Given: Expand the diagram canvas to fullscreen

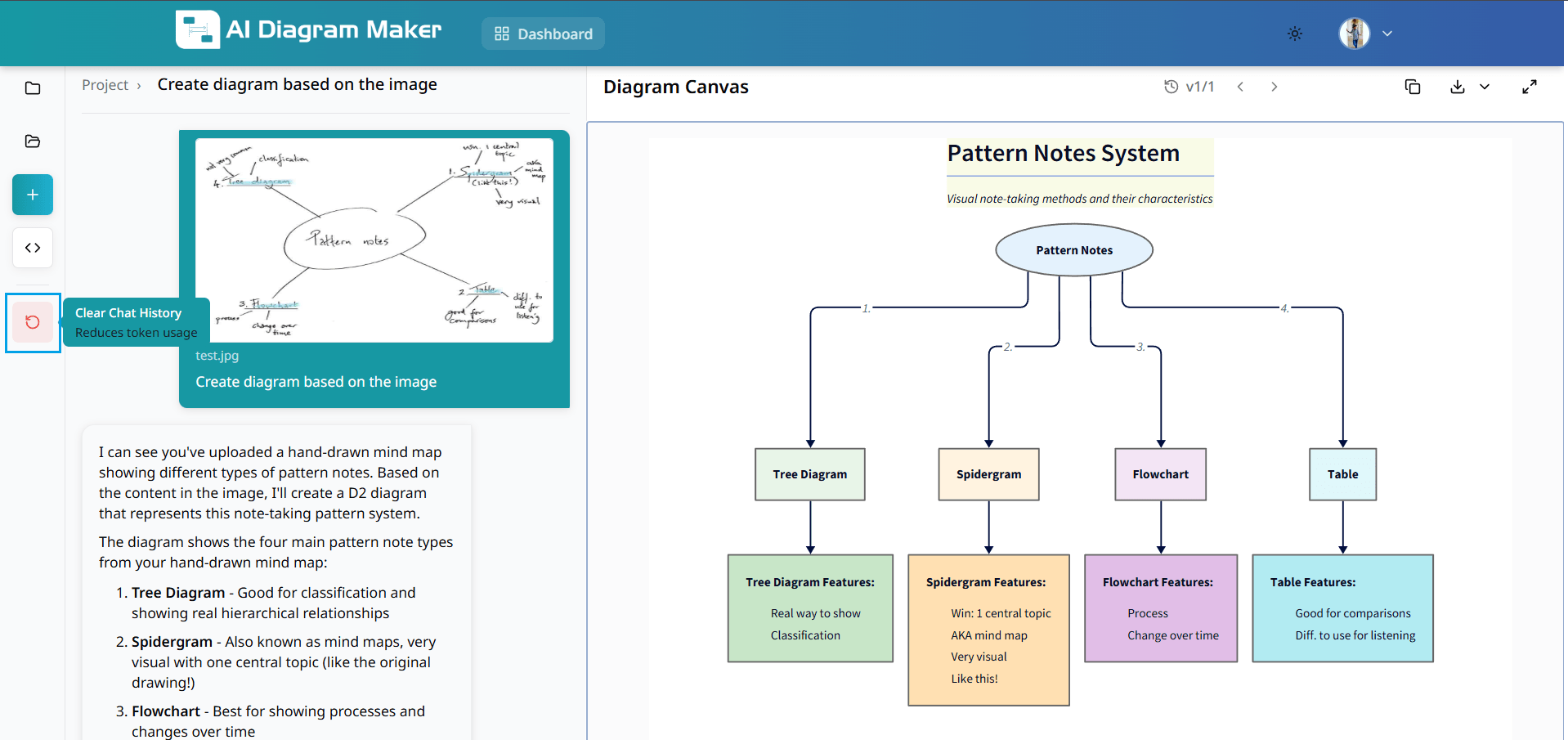Looking at the screenshot, I should tap(1529, 87).
